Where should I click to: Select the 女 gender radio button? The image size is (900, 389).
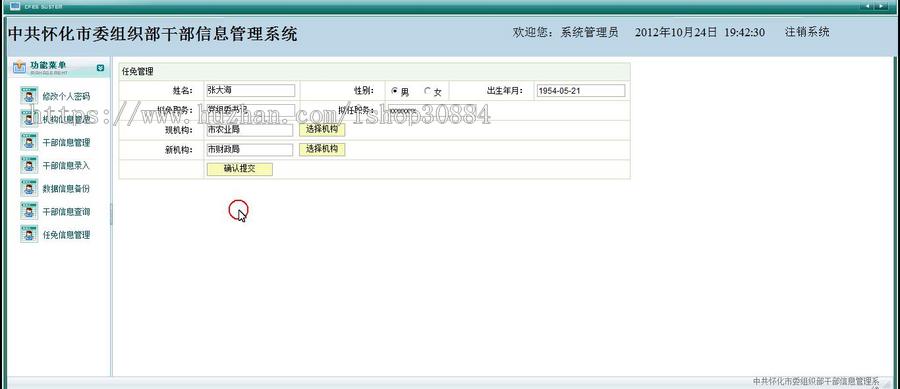pos(427,91)
